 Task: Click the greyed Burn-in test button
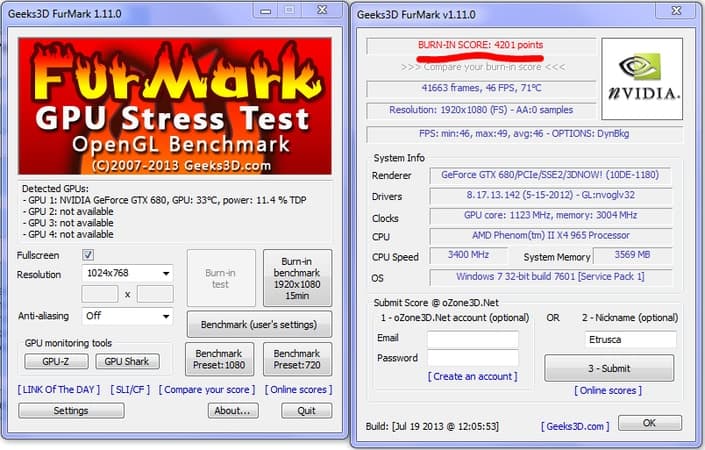[221, 278]
